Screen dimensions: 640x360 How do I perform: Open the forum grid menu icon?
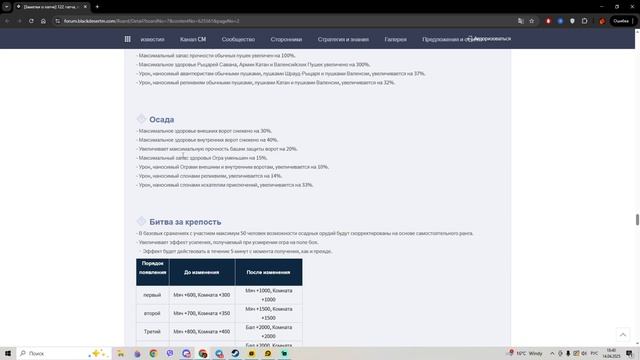tap(127, 39)
